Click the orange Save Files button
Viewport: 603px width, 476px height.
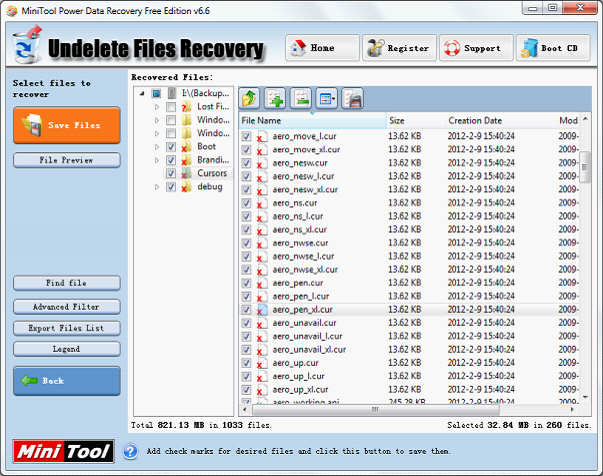[67, 125]
